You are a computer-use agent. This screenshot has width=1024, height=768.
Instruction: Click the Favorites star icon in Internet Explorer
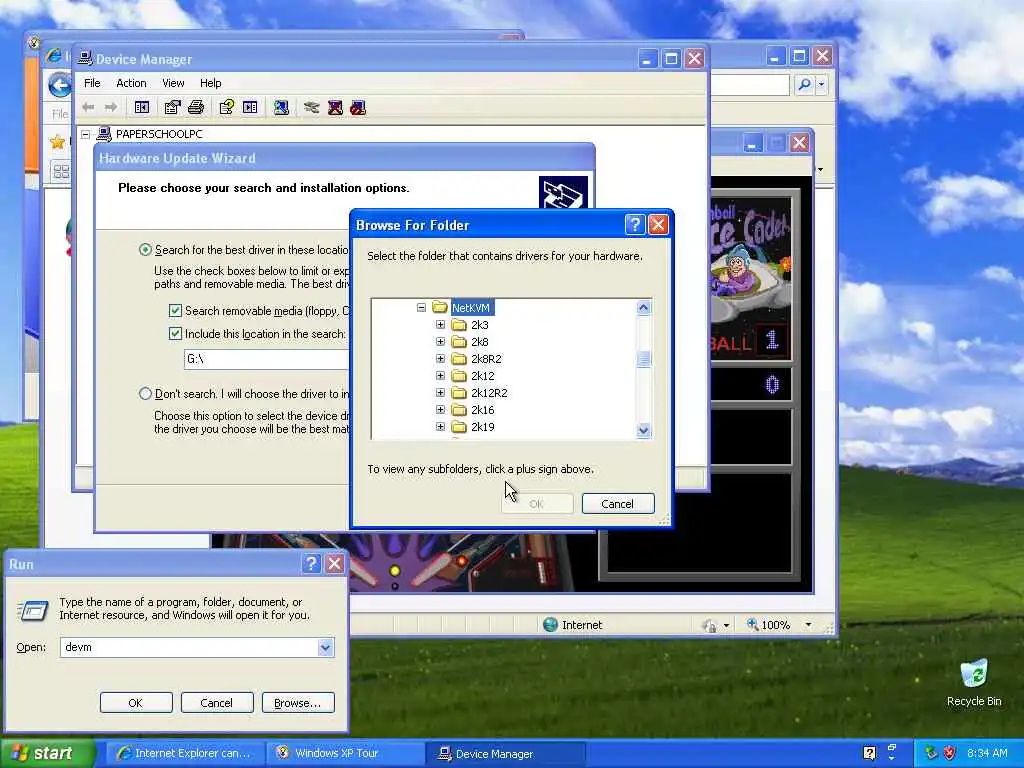pyautogui.click(x=57, y=142)
